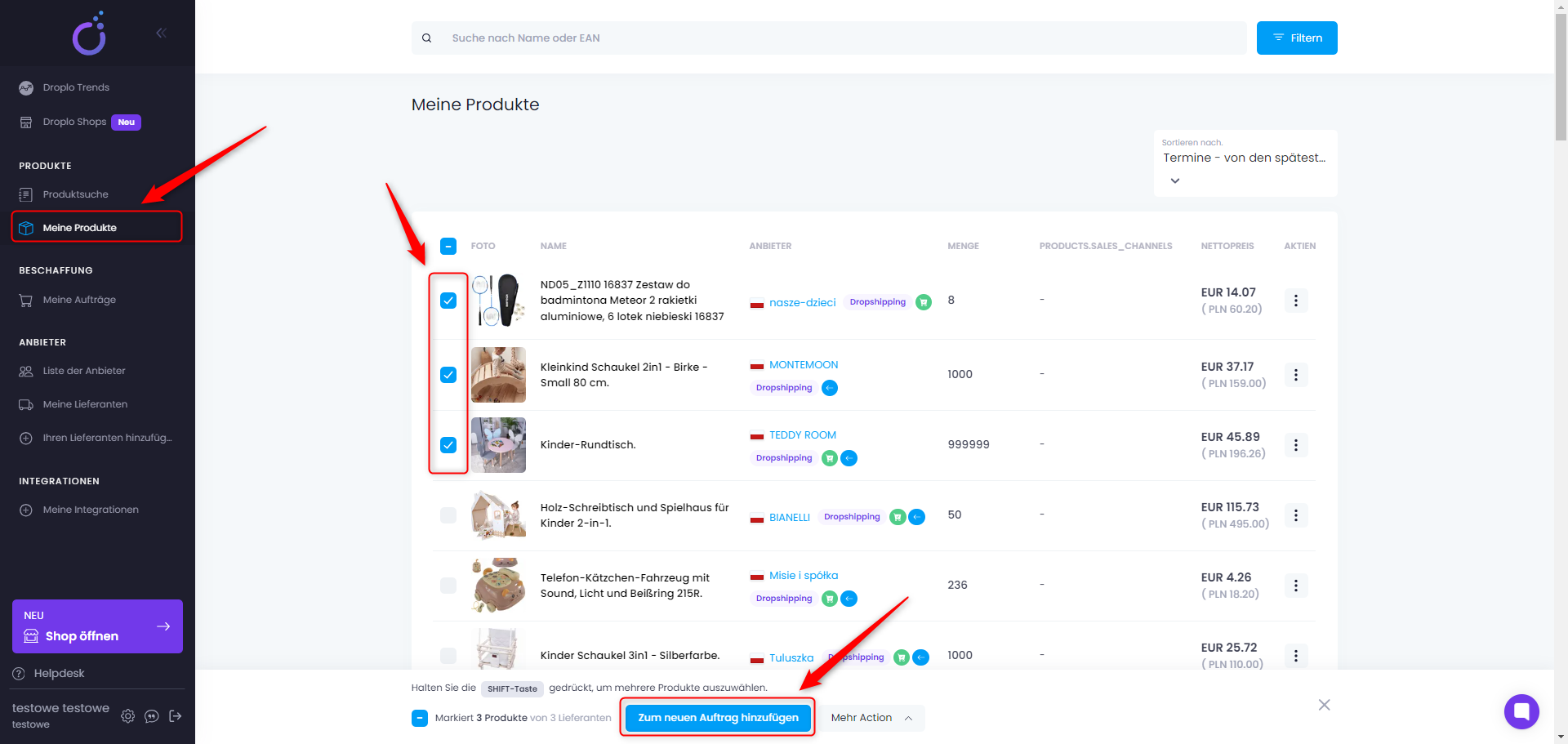Open actions menu for Kleinkind Schaukel 2in1

pyautogui.click(x=1296, y=375)
